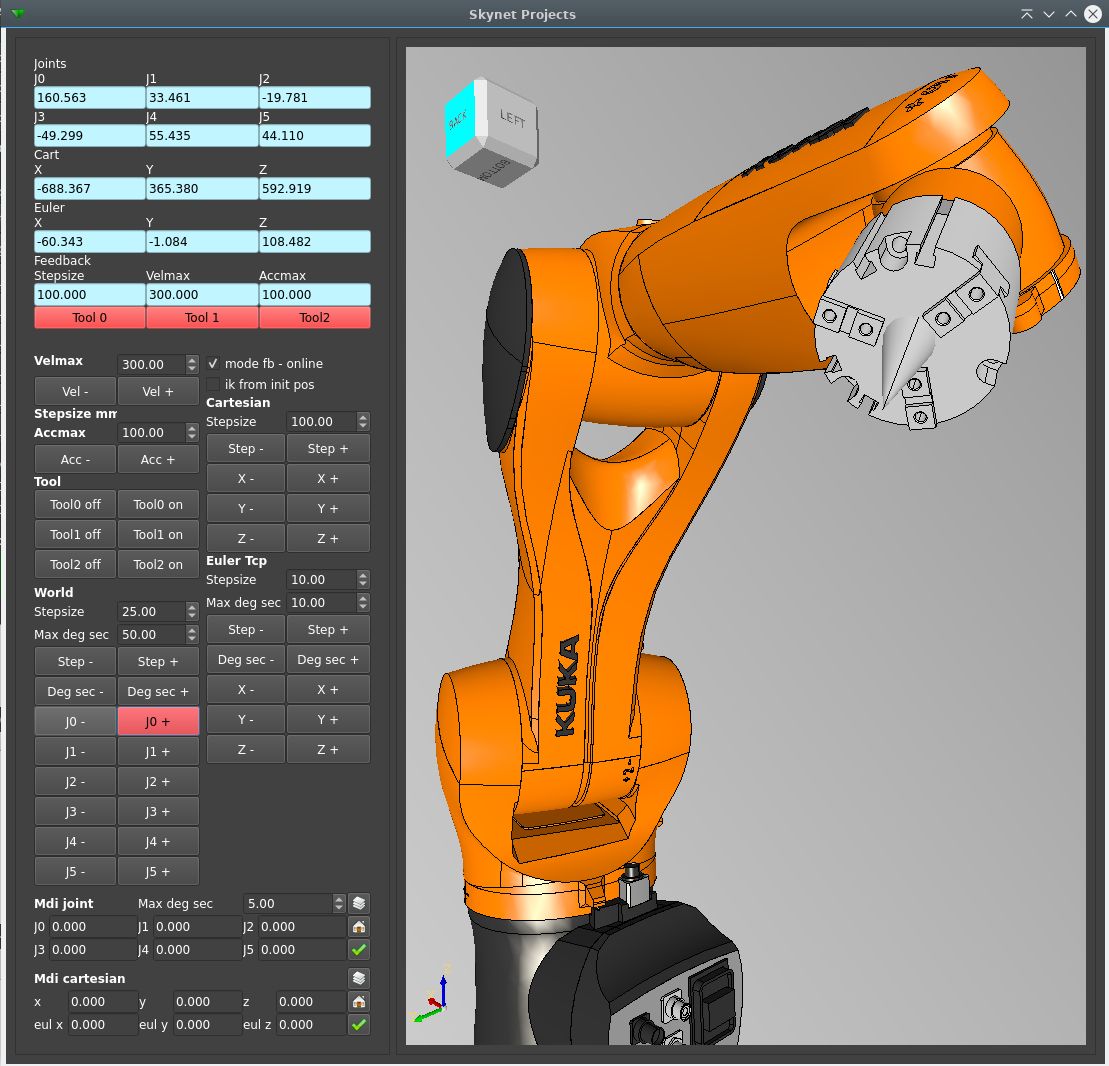Click the BACK face of the view cube
1109x1066 pixels.
[459, 119]
